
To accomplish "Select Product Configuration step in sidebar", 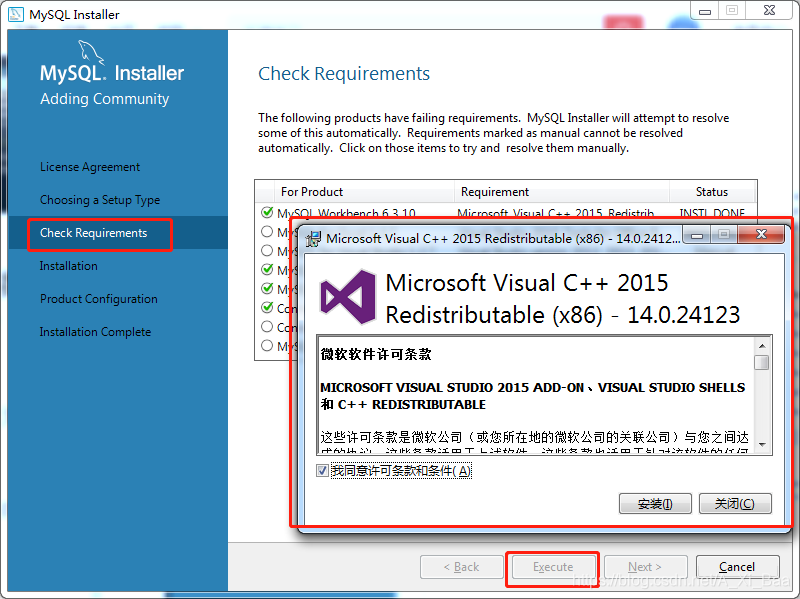I will [98, 299].
